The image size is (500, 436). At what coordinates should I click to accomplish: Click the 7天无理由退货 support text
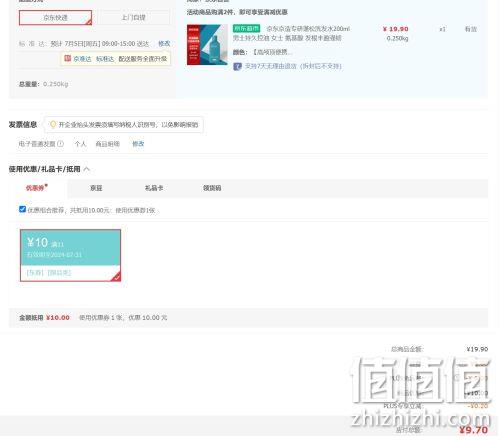coord(293,66)
